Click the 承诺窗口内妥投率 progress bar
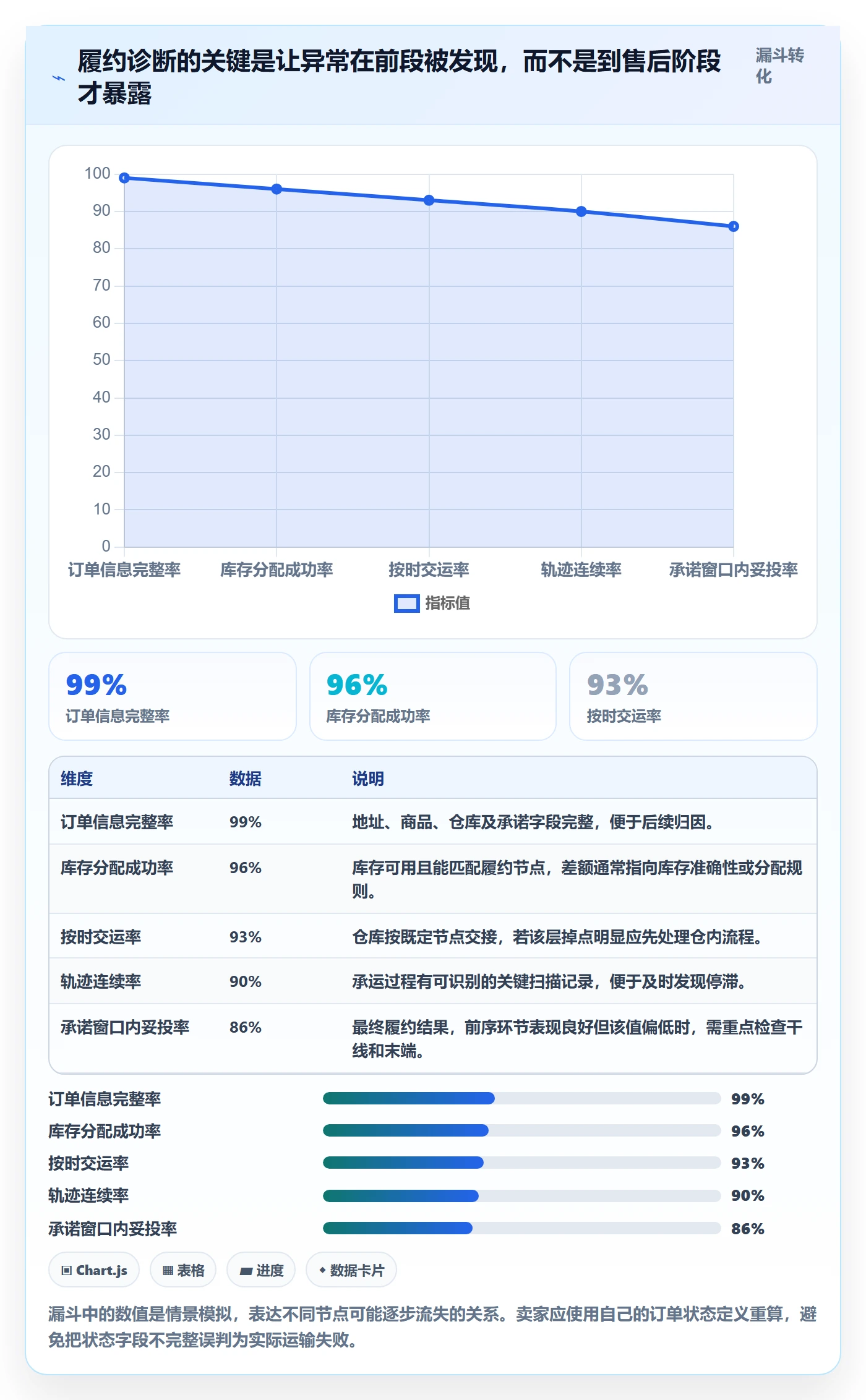 click(521, 1228)
